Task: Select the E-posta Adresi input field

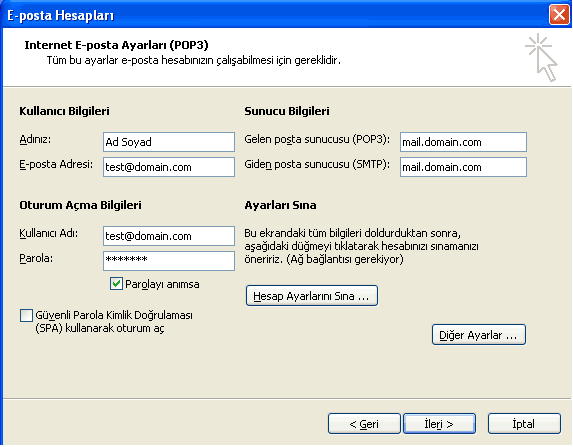Action: (x=169, y=167)
